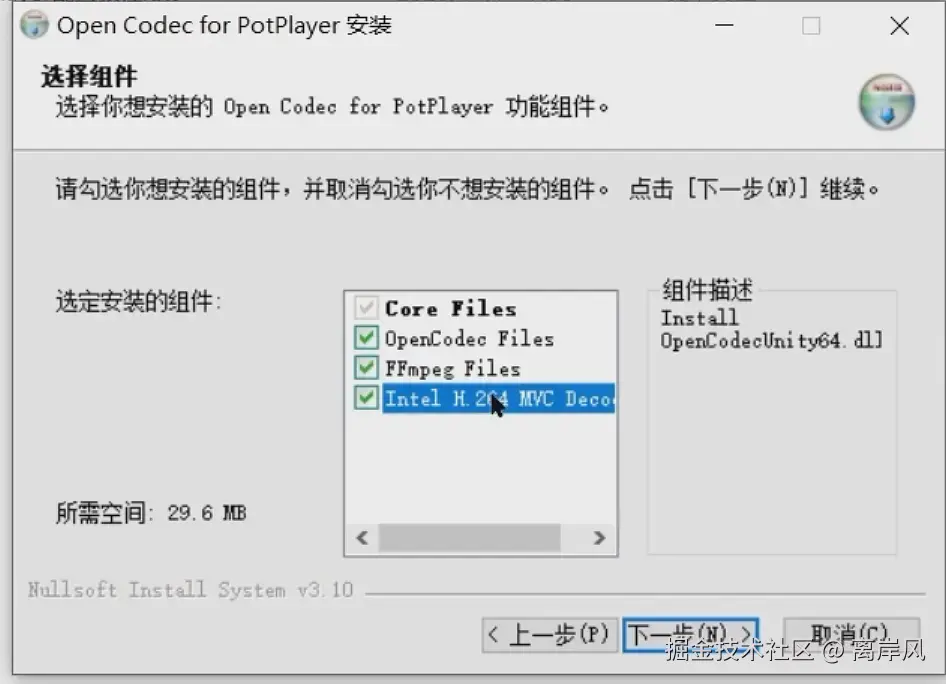Select the FFmpeg Files component row

click(452, 369)
